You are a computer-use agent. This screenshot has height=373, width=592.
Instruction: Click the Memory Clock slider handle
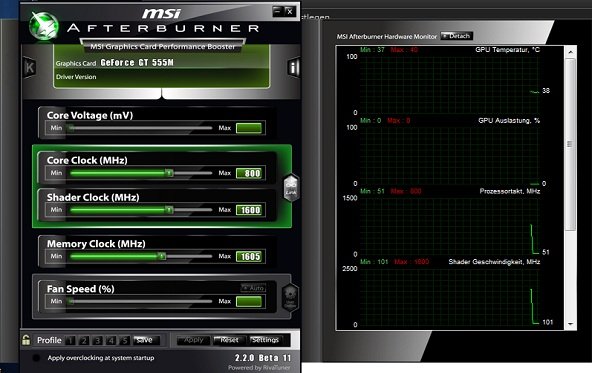click(162, 256)
